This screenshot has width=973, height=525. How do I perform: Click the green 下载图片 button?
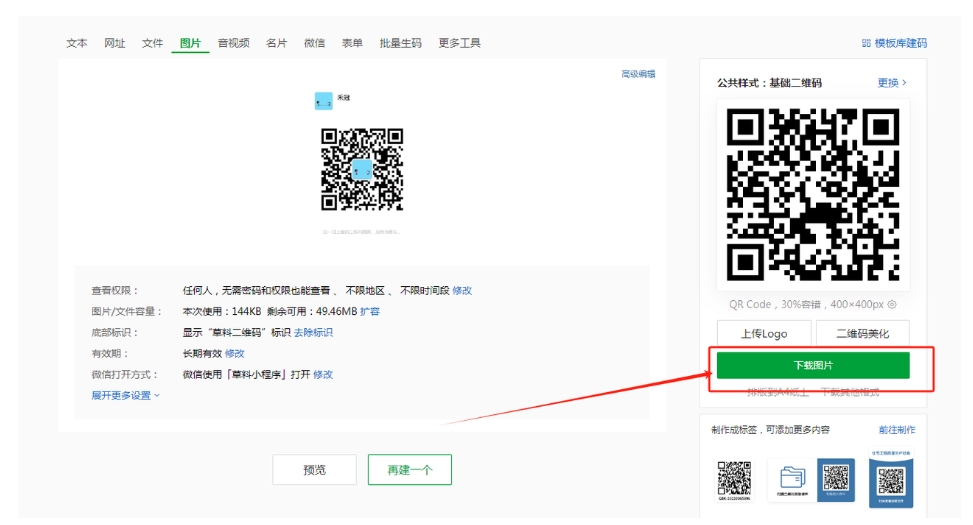tap(812, 366)
